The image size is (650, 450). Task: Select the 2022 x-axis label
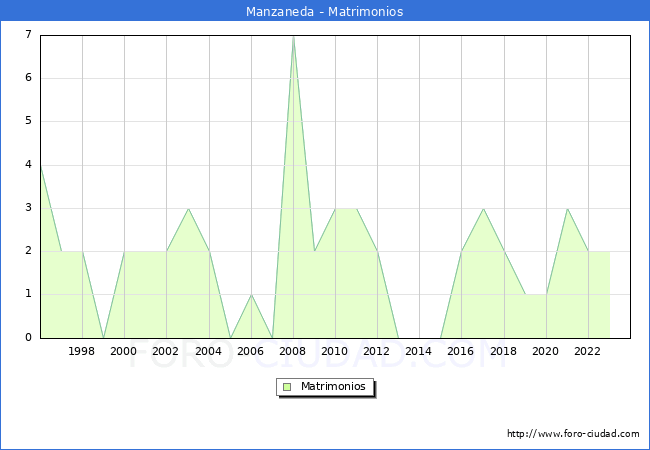[x=588, y=351]
